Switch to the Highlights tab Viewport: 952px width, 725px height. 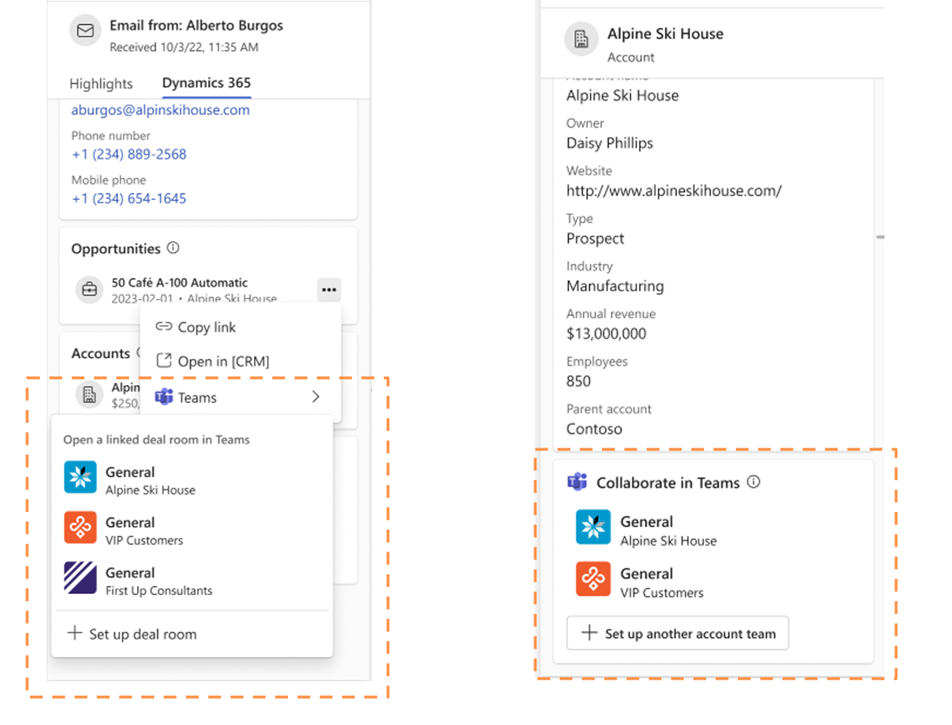click(x=101, y=84)
